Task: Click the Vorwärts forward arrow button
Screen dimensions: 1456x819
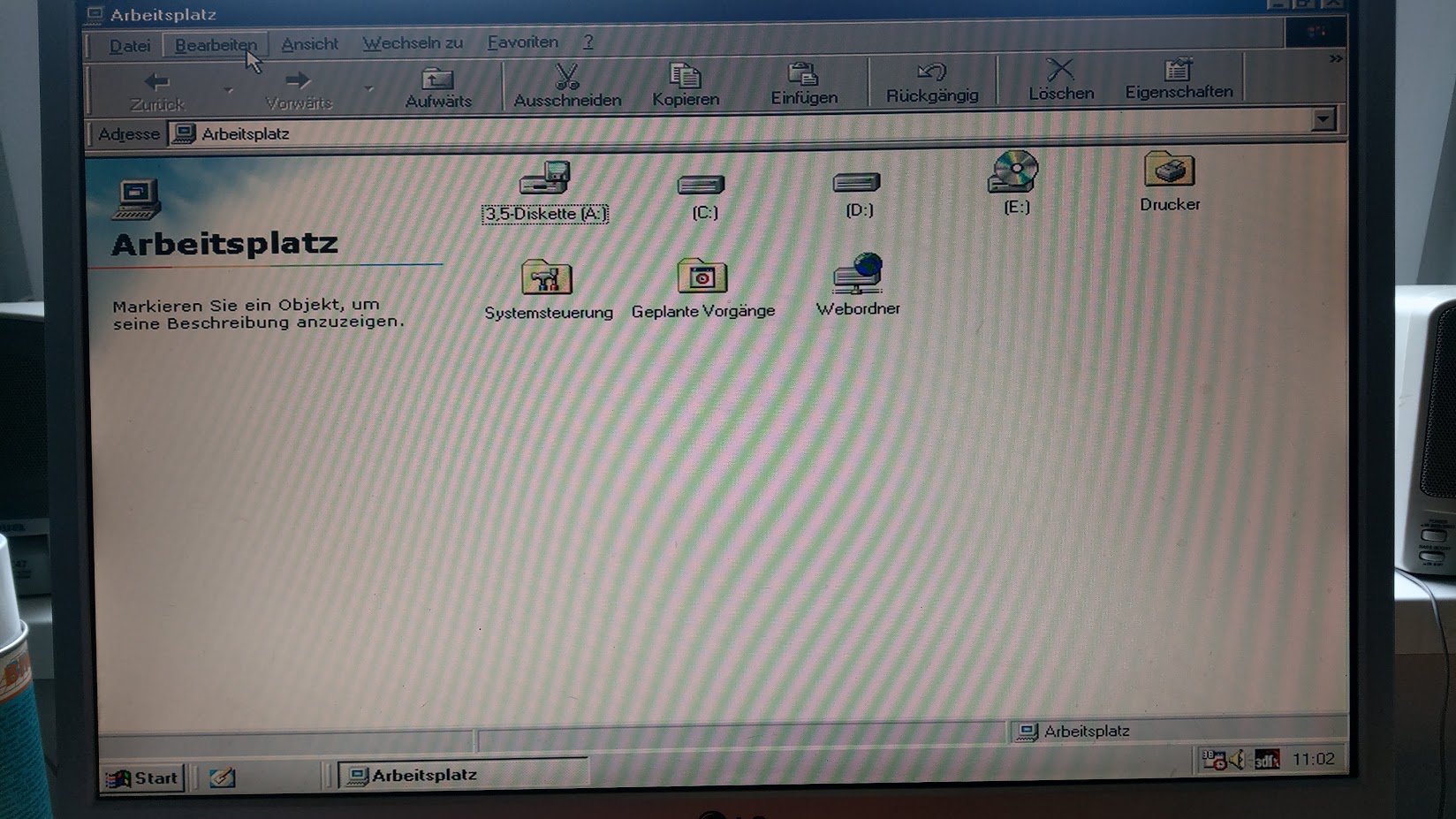Action: [x=299, y=90]
